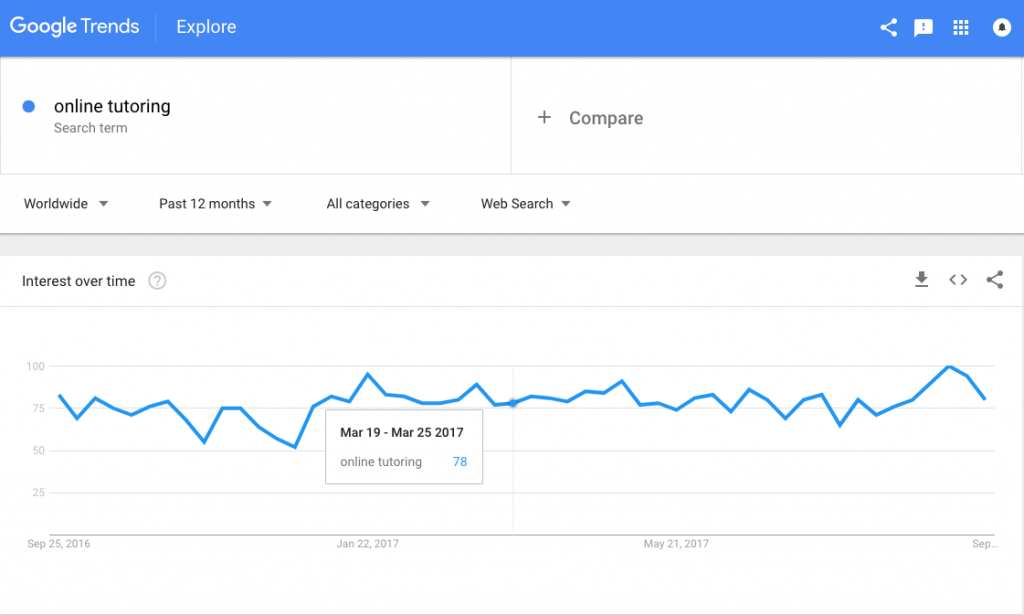The width and height of the screenshot is (1024, 615).
Task: Open the Google apps grid
Action: point(961,27)
